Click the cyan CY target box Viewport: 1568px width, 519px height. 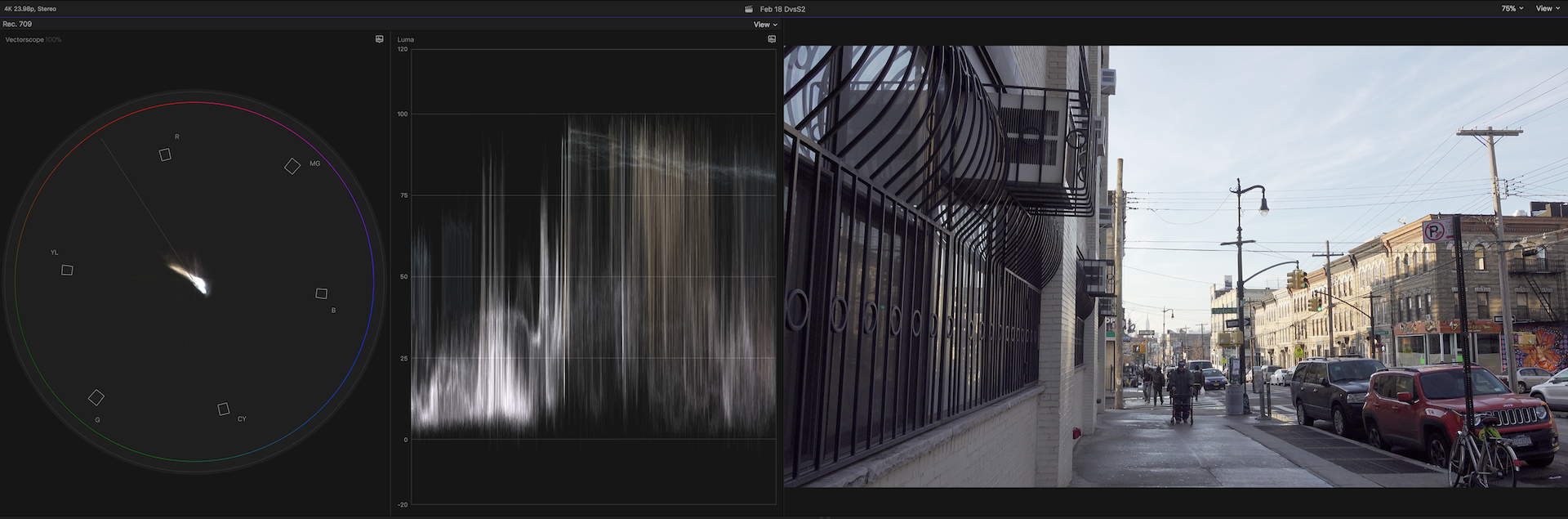pos(223,409)
